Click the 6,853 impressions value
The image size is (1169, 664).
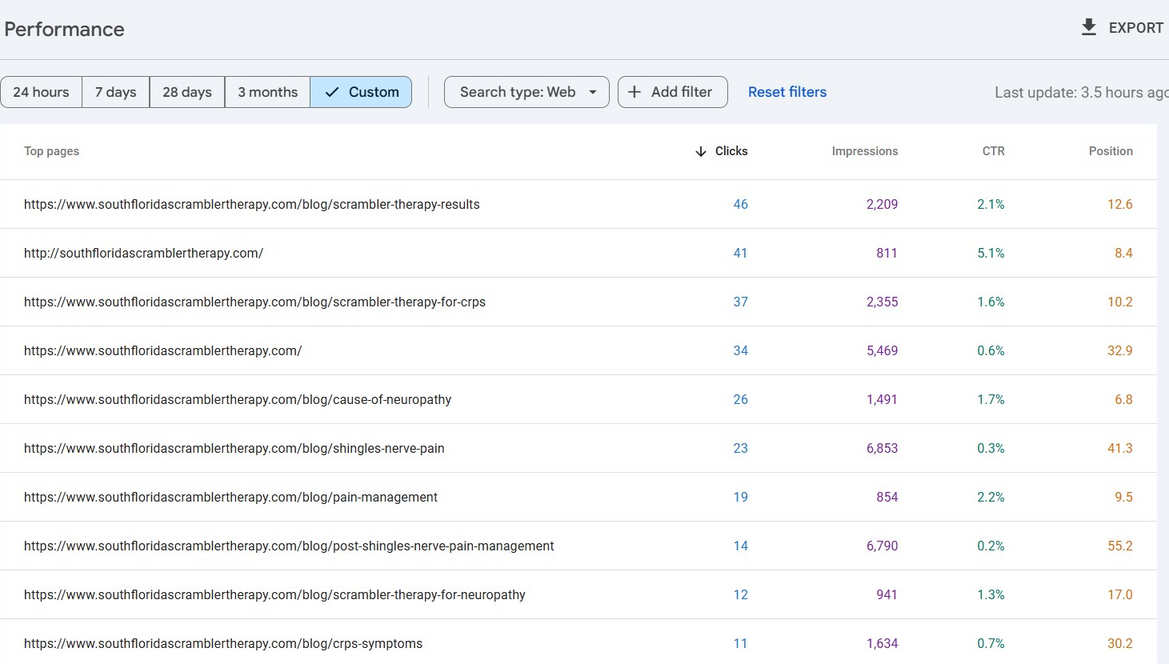point(882,448)
